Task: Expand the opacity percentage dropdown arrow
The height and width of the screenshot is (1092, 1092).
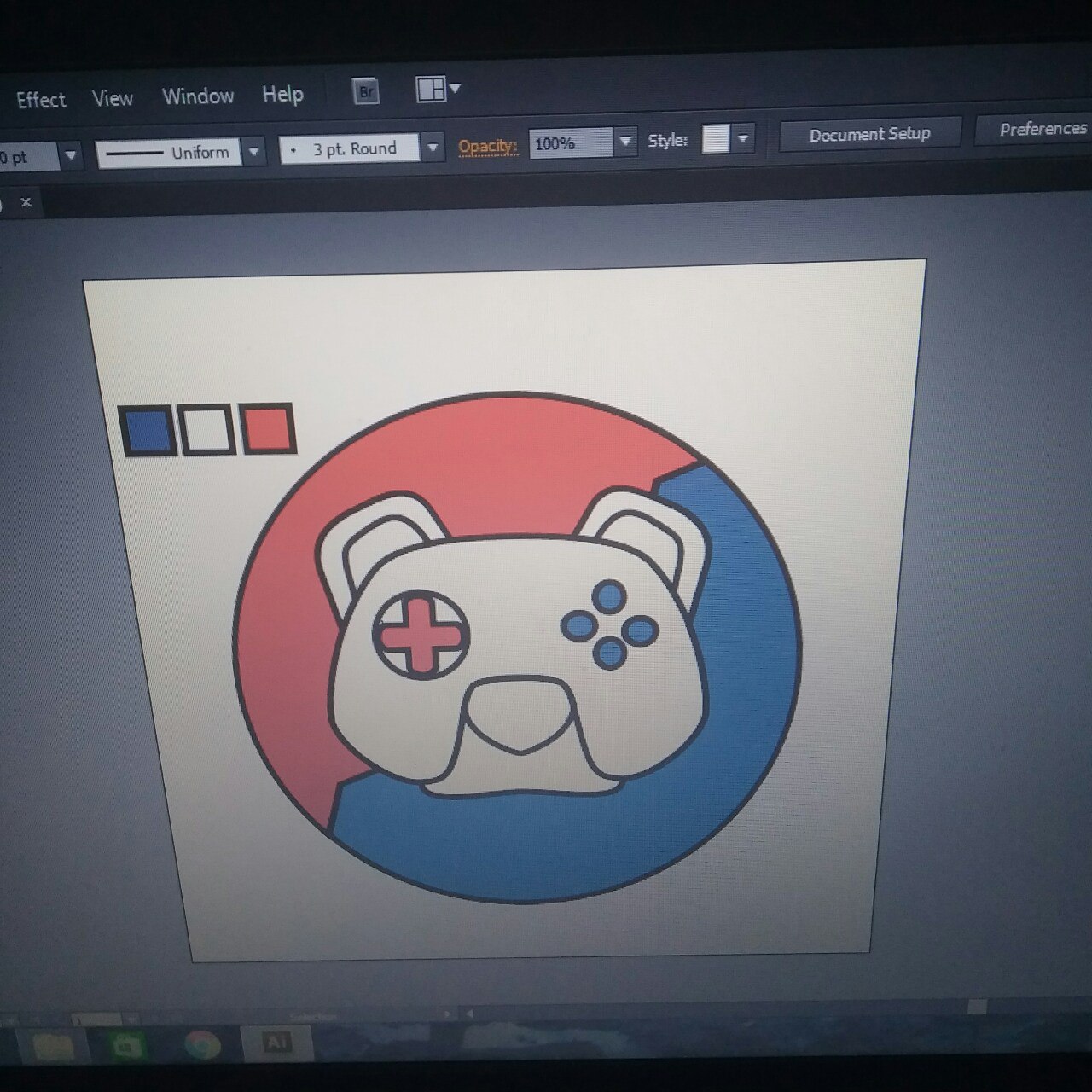Action: tap(626, 141)
